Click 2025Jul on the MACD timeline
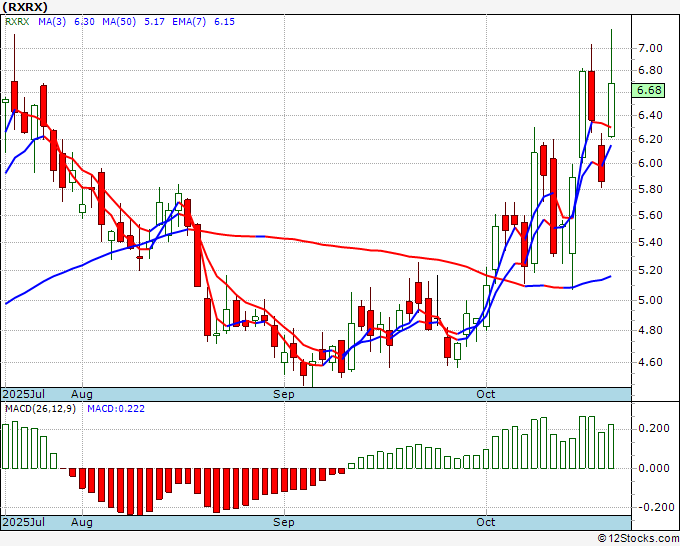Screen dimensions: 680x546 [24, 522]
